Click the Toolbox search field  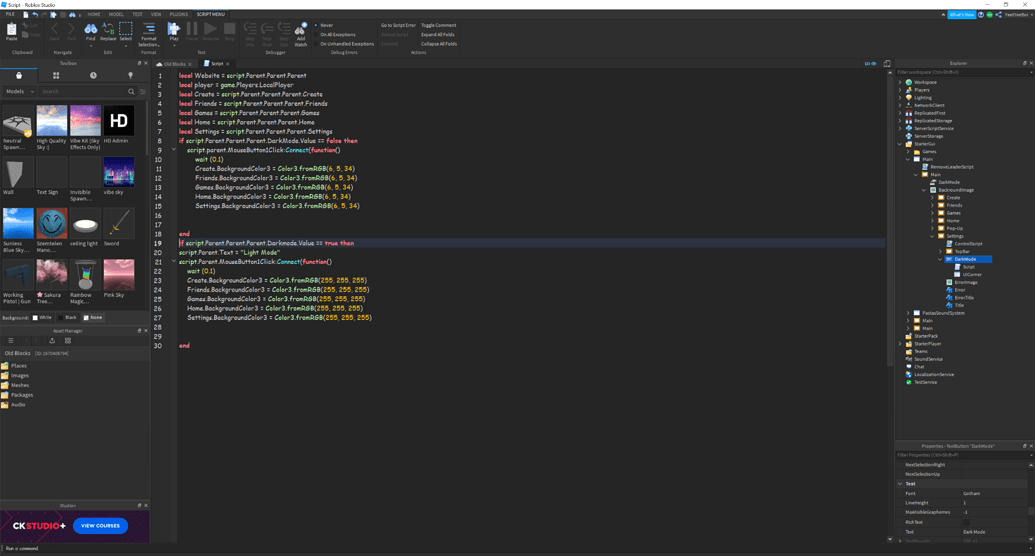point(83,91)
